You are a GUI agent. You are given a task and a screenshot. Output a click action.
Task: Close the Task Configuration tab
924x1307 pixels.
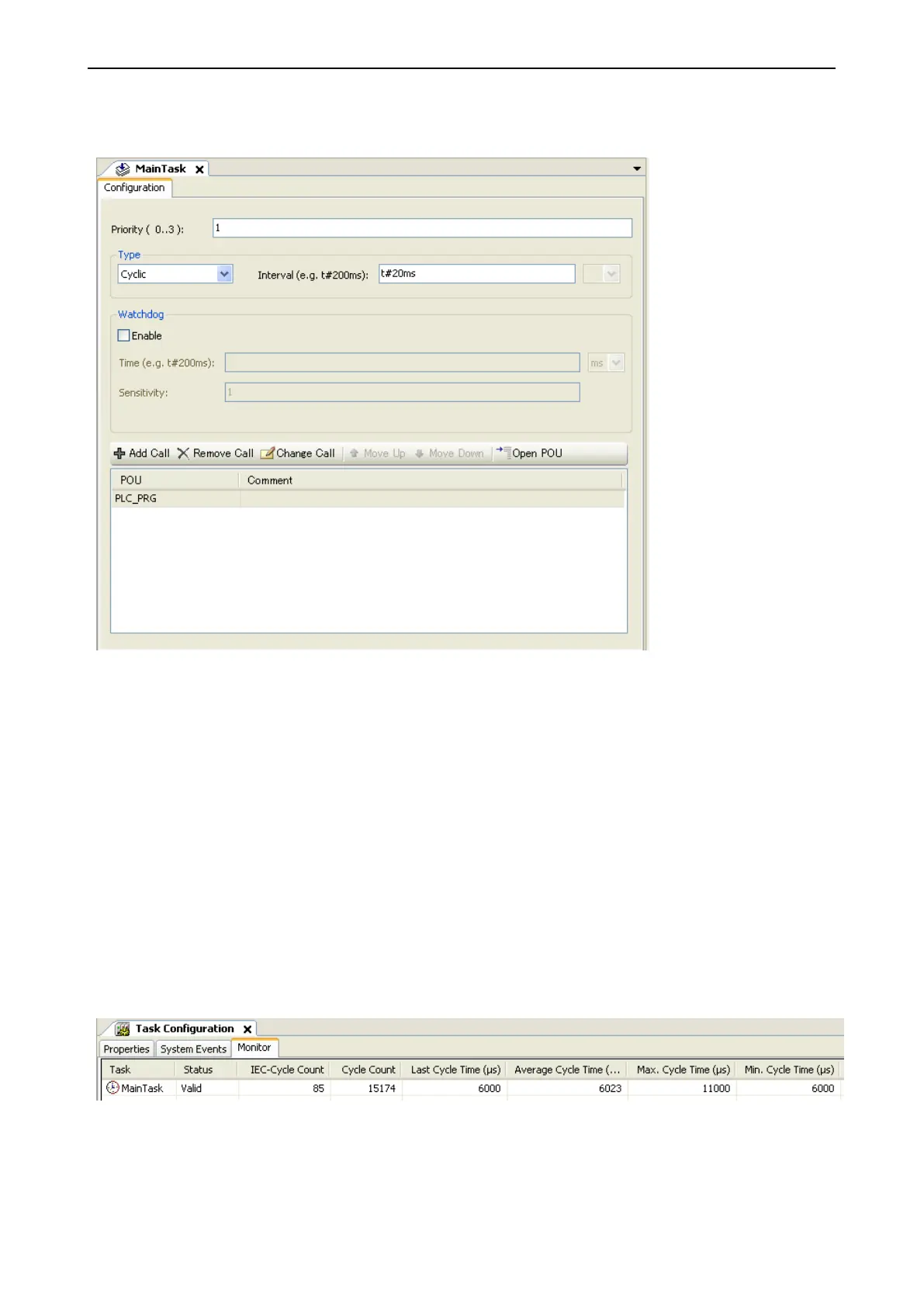(x=247, y=1029)
